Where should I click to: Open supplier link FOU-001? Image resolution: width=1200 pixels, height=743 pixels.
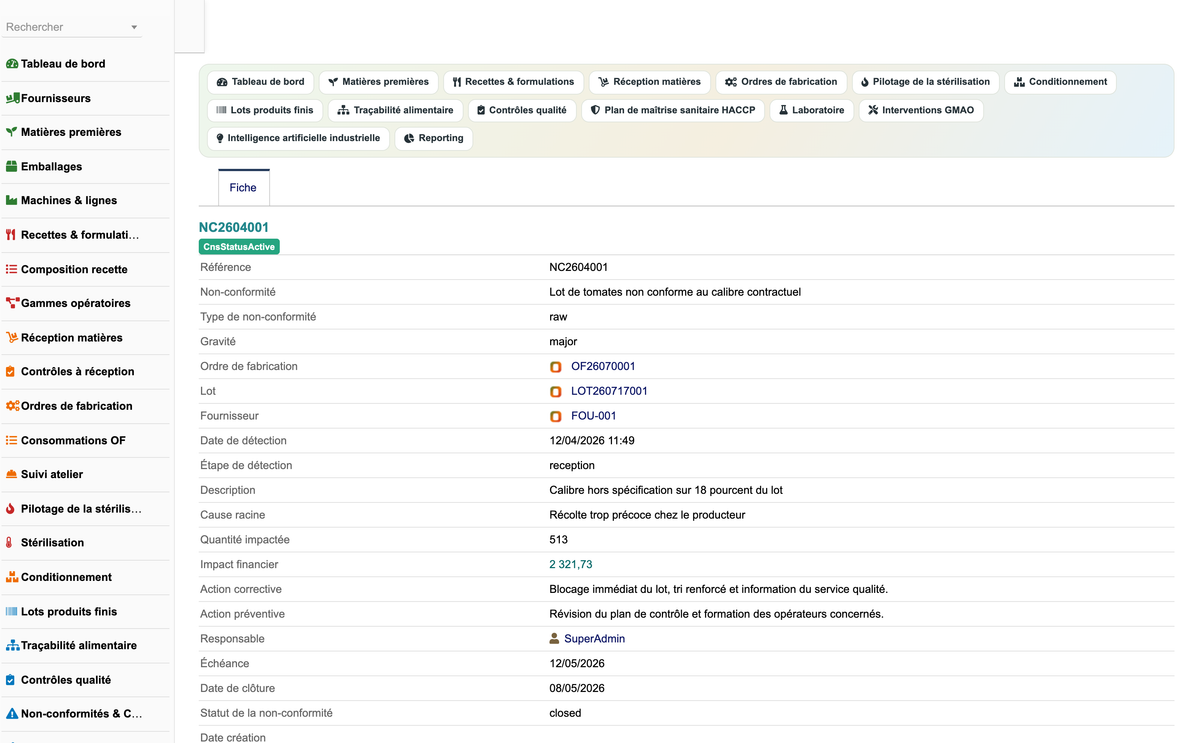coord(594,416)
